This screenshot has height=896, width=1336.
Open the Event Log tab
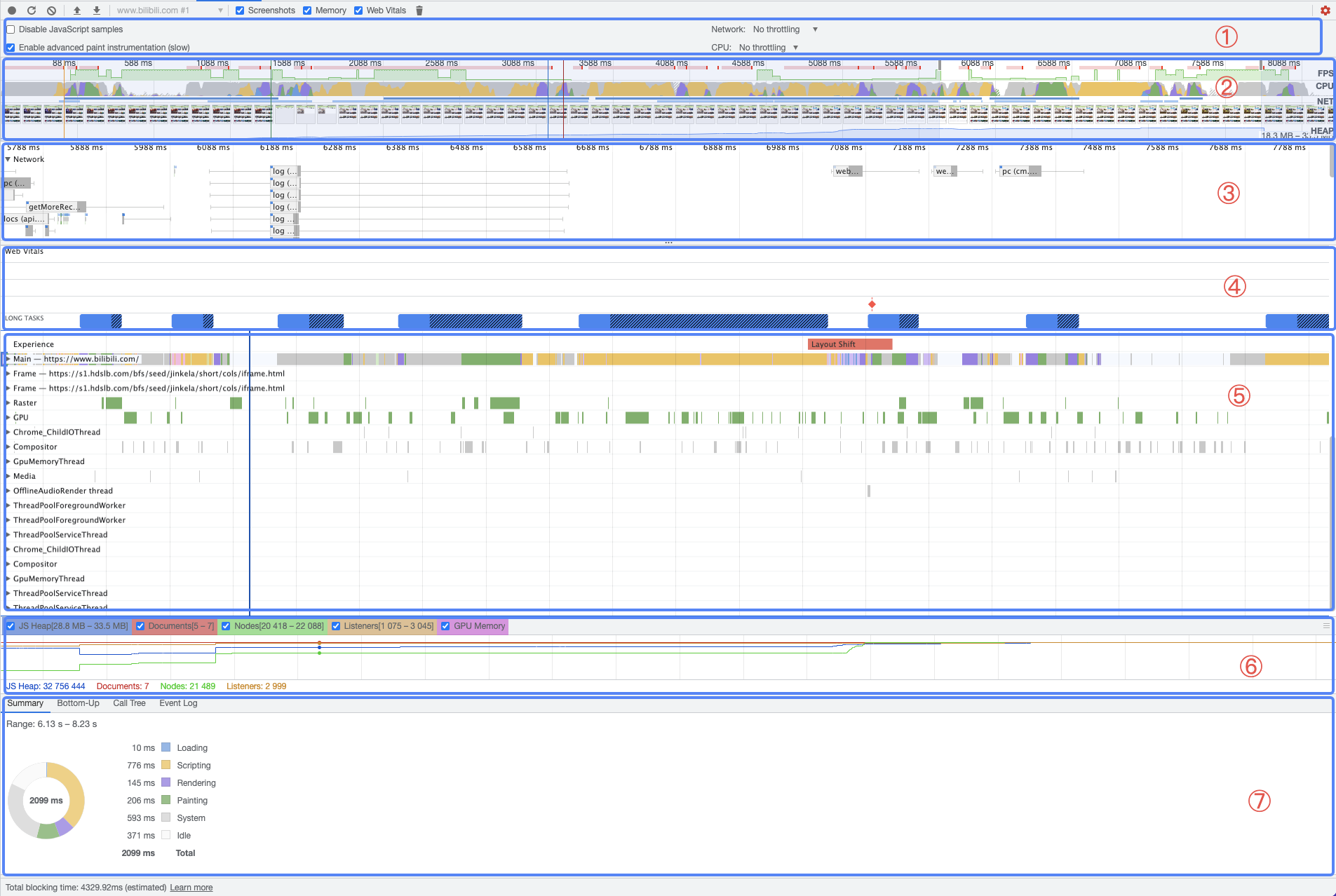pos(178,703)
